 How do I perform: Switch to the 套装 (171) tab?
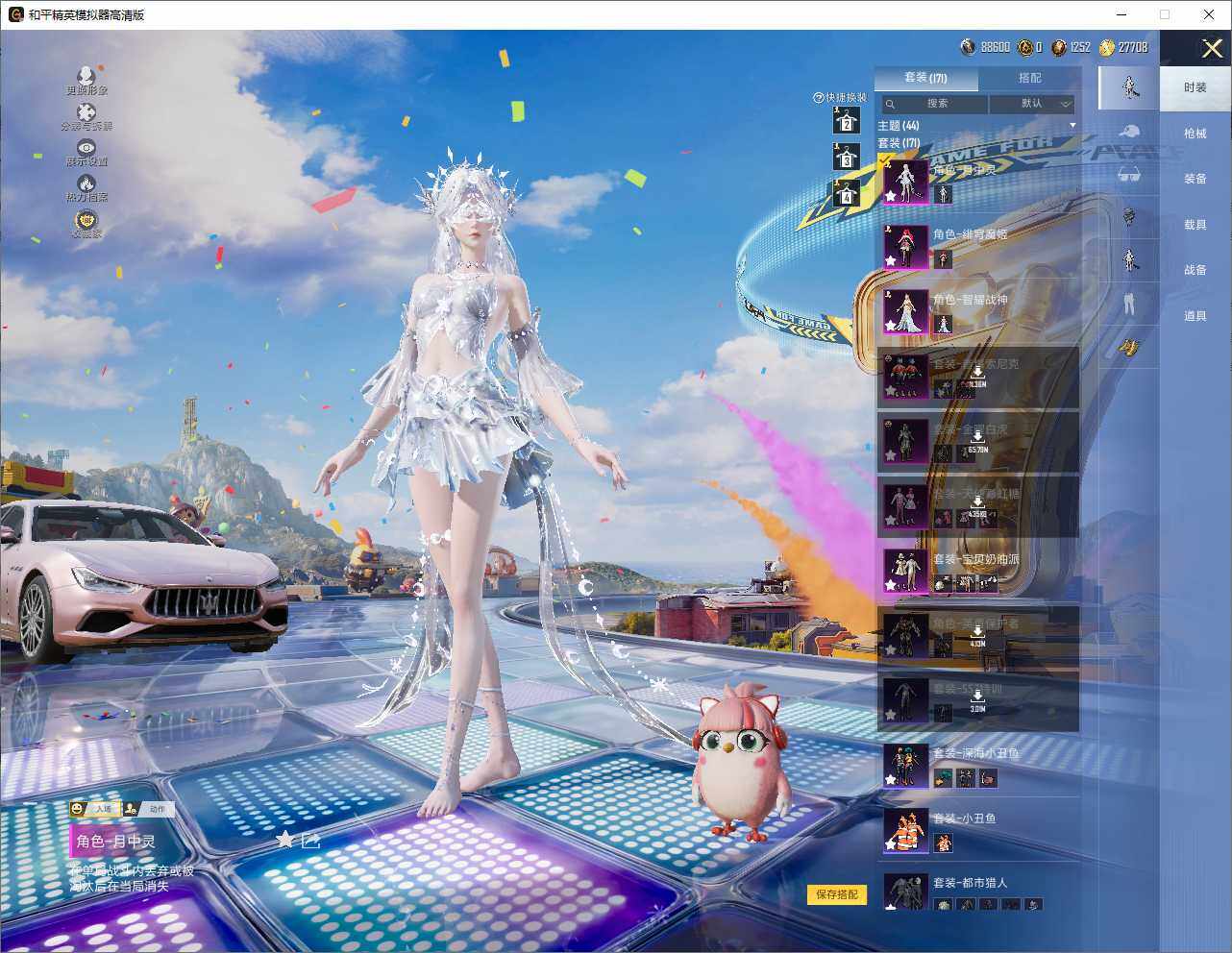pyautogui.click(x=925, y=78)
